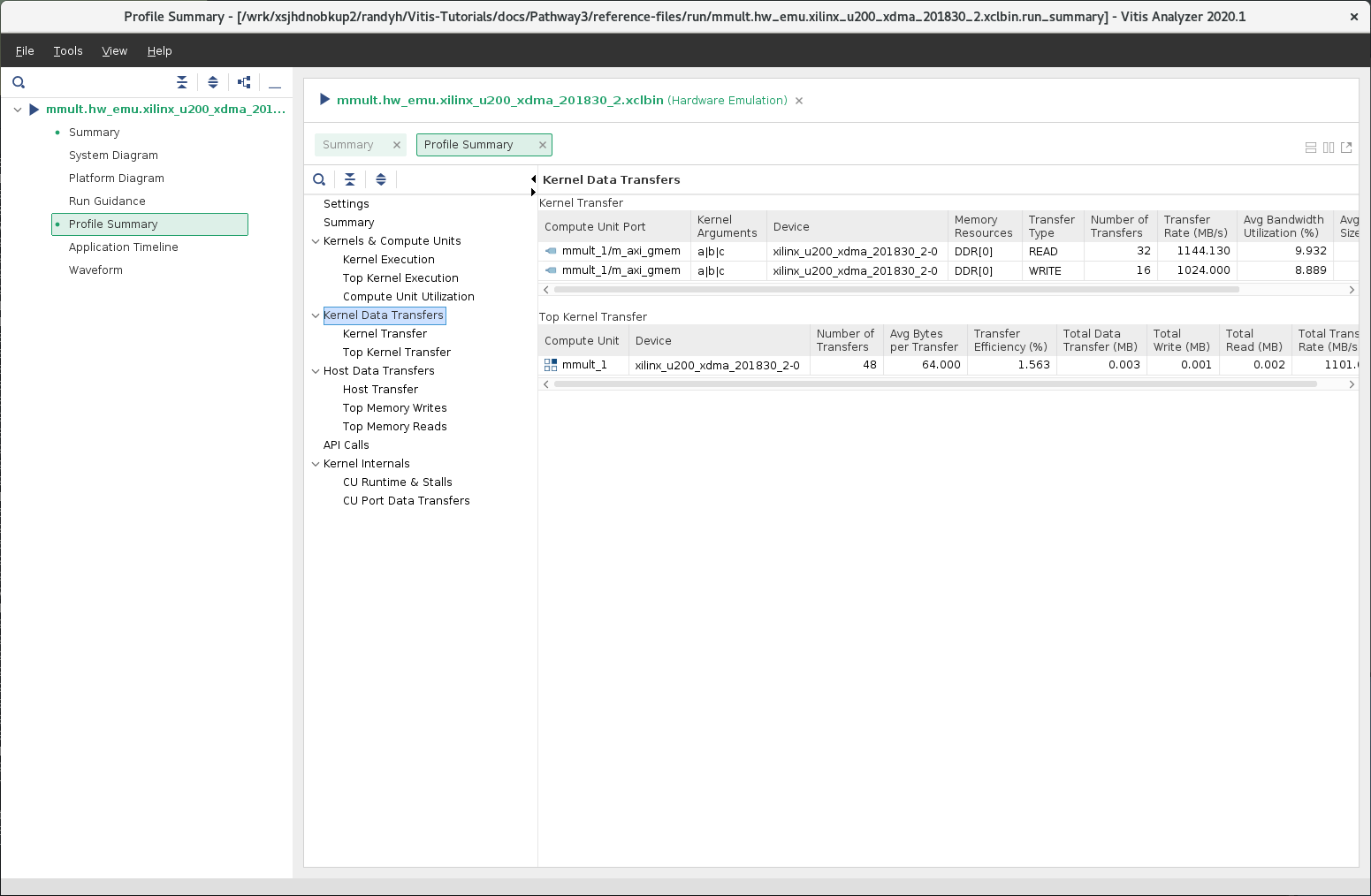Open Application Timeline view
The height and width of the screenshot is (896, 1371).
pos(124,247)
